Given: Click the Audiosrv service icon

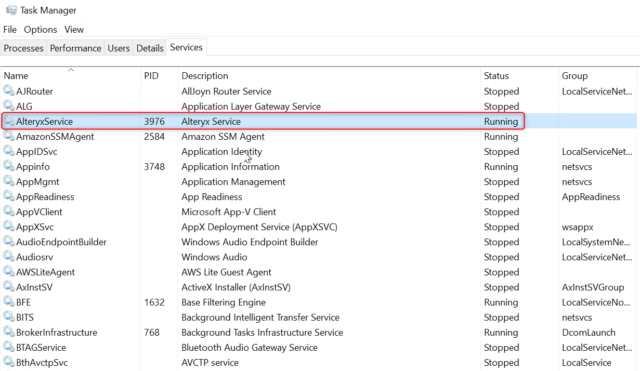Looking at the screenshot, I should [9, 256].
